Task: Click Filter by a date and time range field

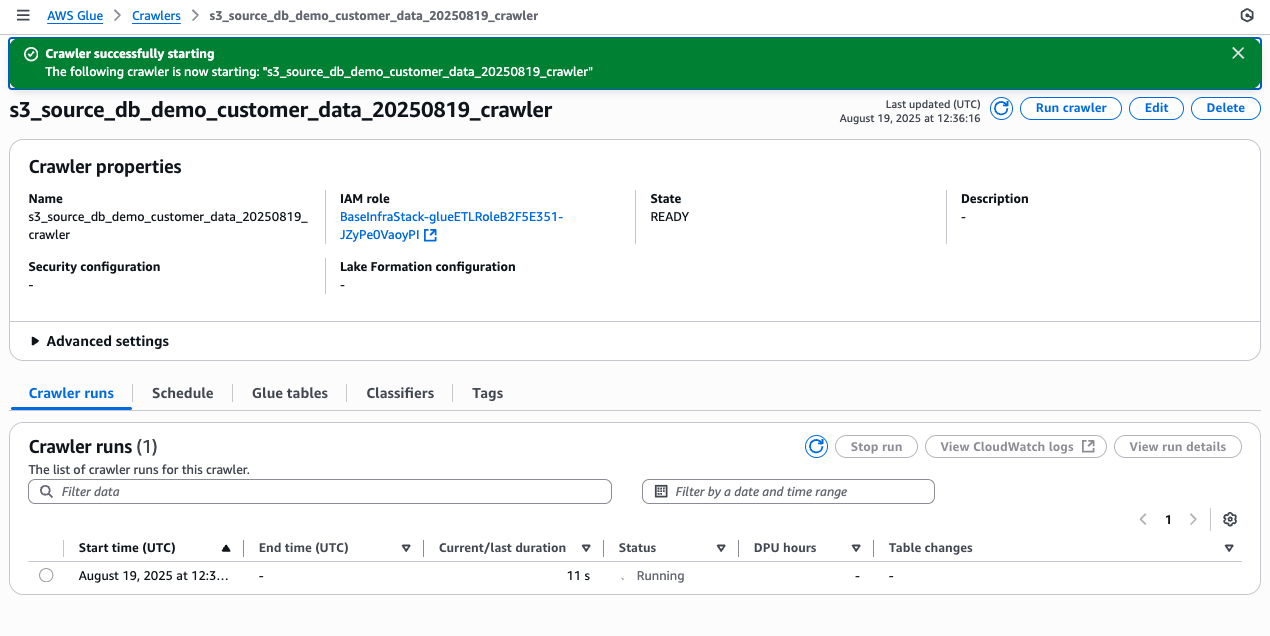Action: pos(788,492)
